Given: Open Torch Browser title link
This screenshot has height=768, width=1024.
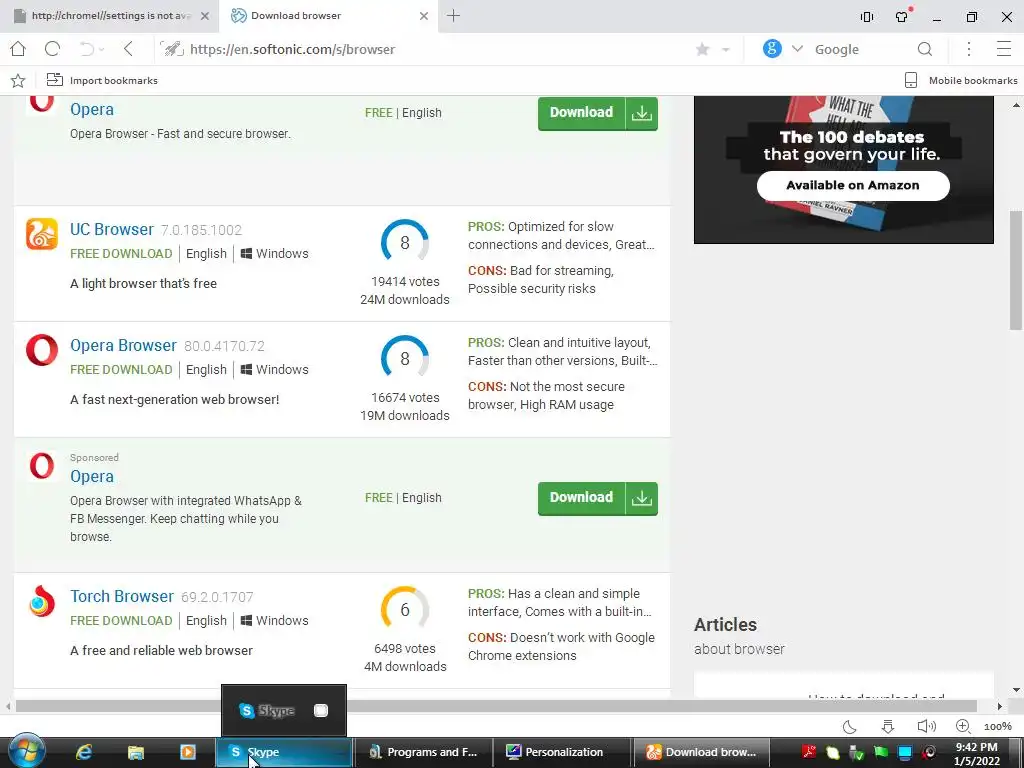Looking at the screenshot, I should click(122, 596).
